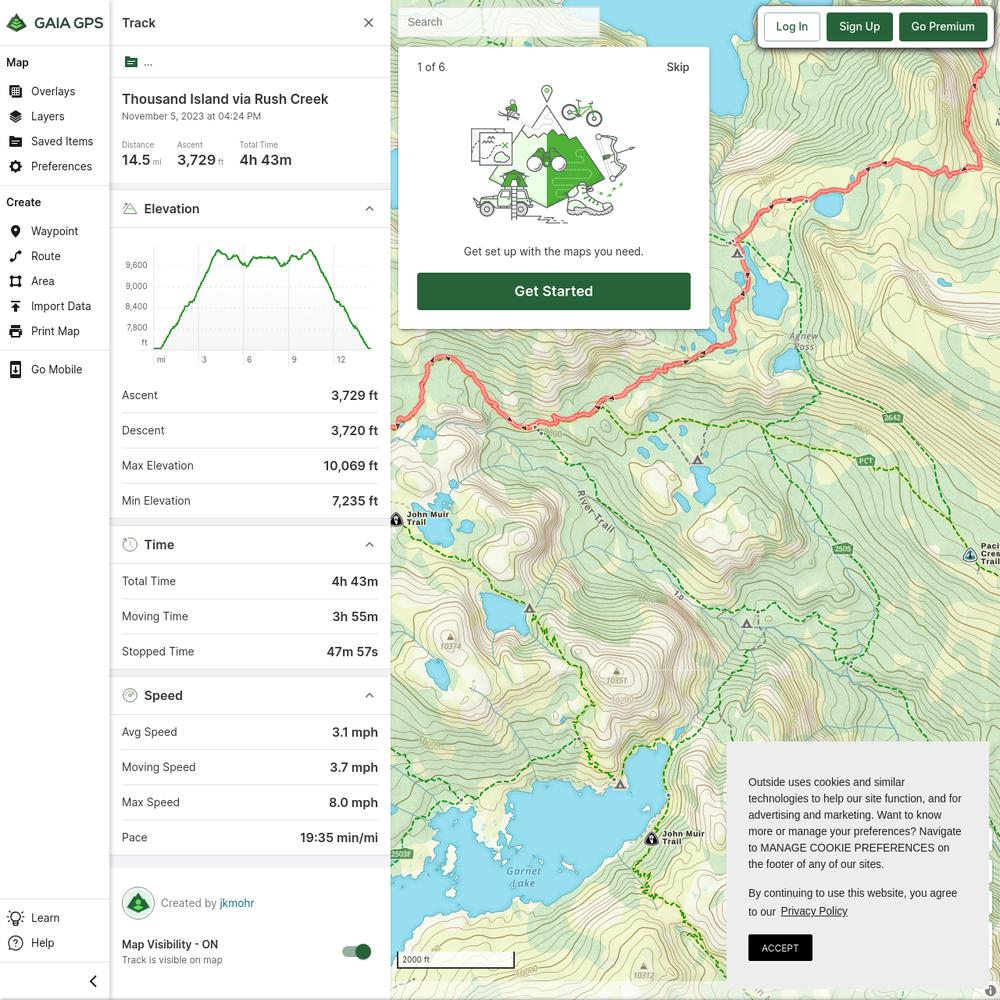
Task: Open the Print Map option
Action: click(44, 331)
